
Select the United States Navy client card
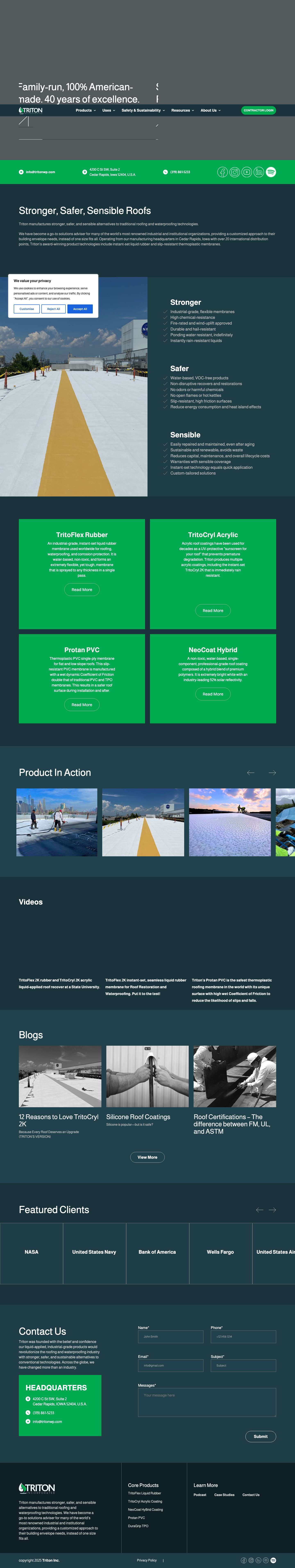coord(94,1252)
